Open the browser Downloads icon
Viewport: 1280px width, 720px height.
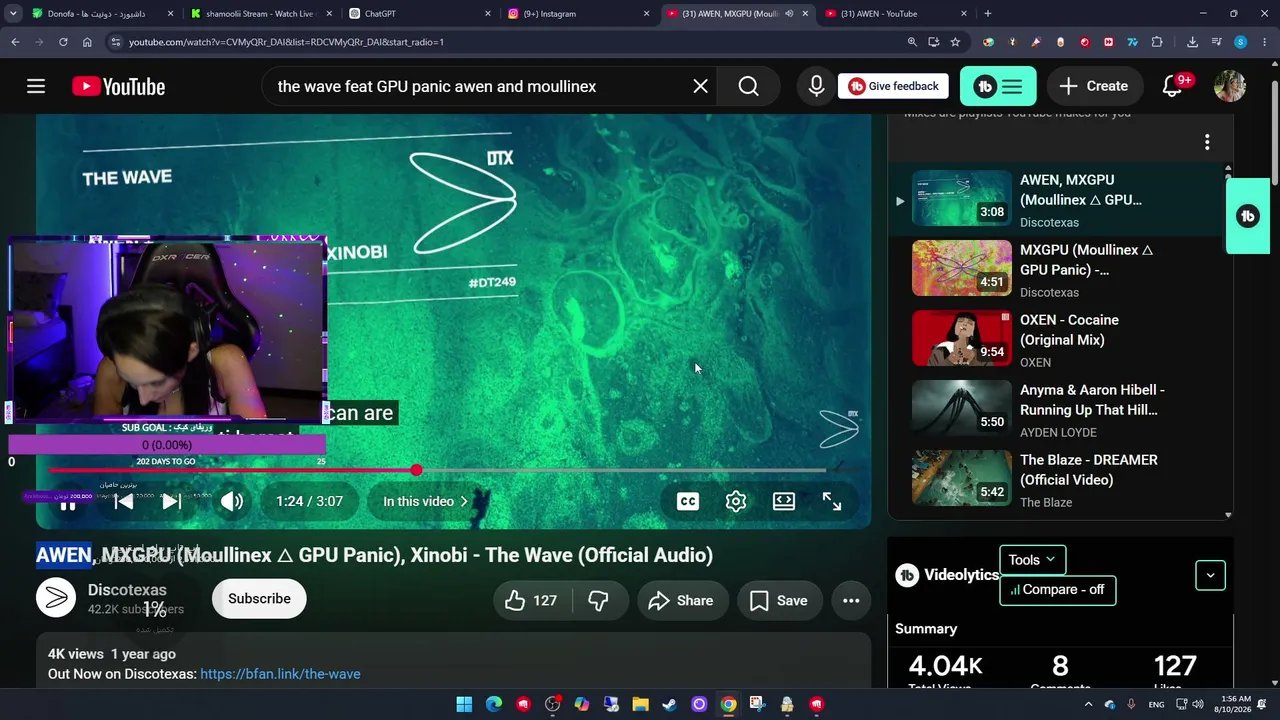pyautogui.click(x=1192, y=42)
